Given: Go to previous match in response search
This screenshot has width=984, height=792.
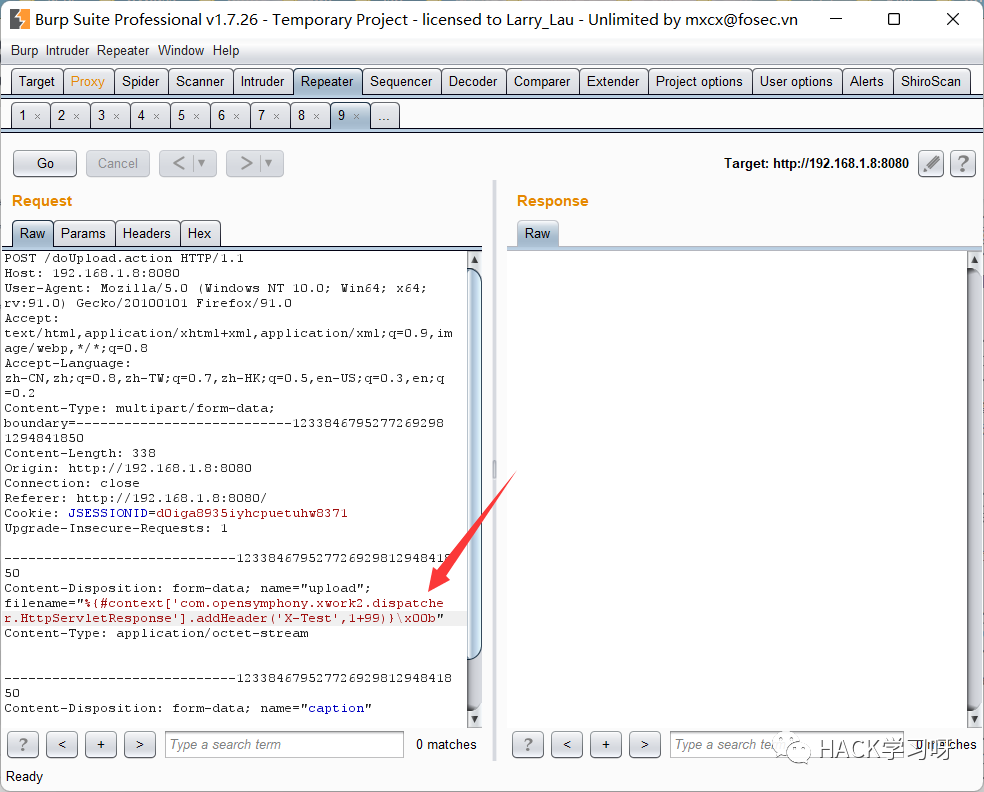Looking at the screenshot, I should [x=567, y=744].
